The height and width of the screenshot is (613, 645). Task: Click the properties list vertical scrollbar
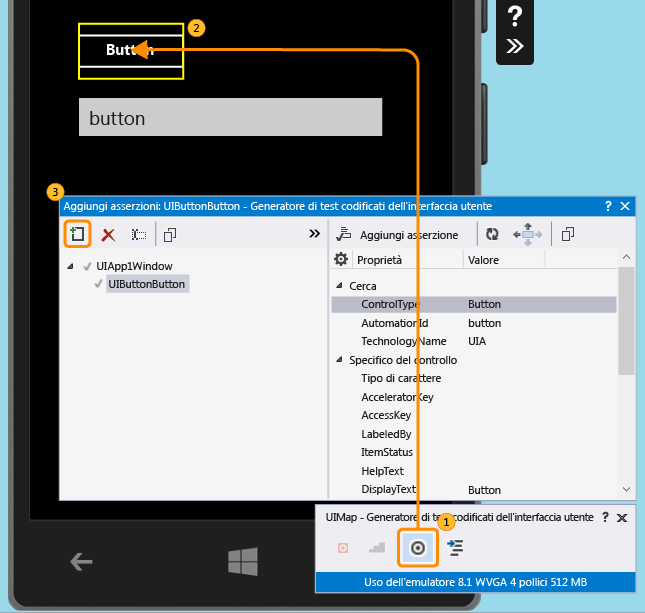(626, 321)
